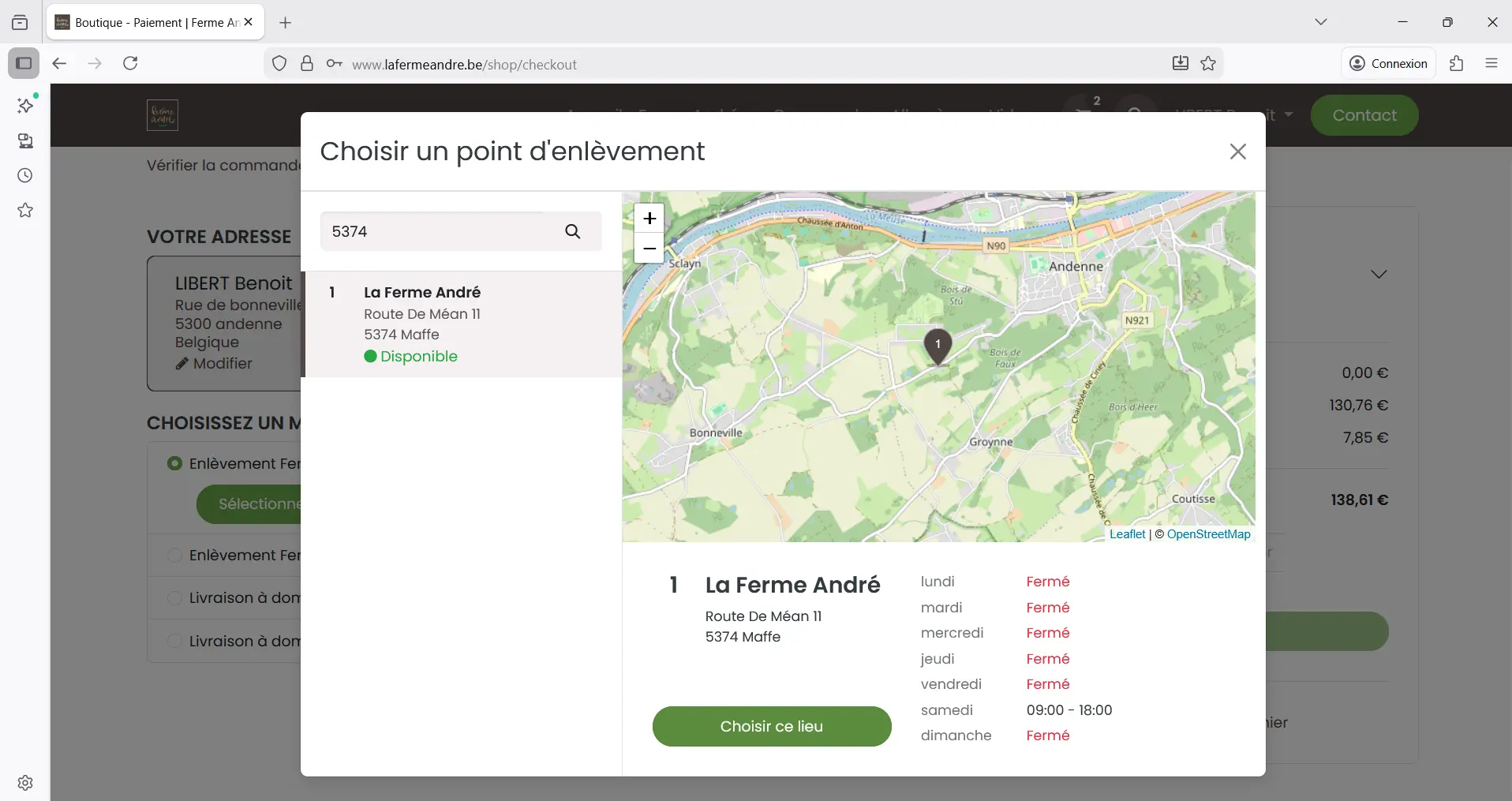The width and height of the screenshot is (1512, 801).
Task: Close the pickup point dialog
Action: click(1237, 152)
